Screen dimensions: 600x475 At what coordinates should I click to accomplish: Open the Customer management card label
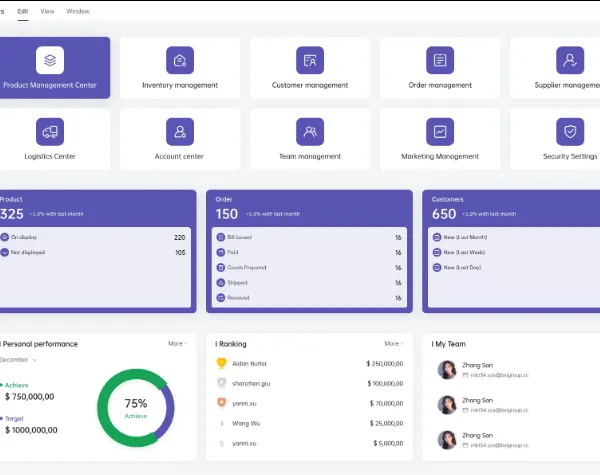pos(310,85)
